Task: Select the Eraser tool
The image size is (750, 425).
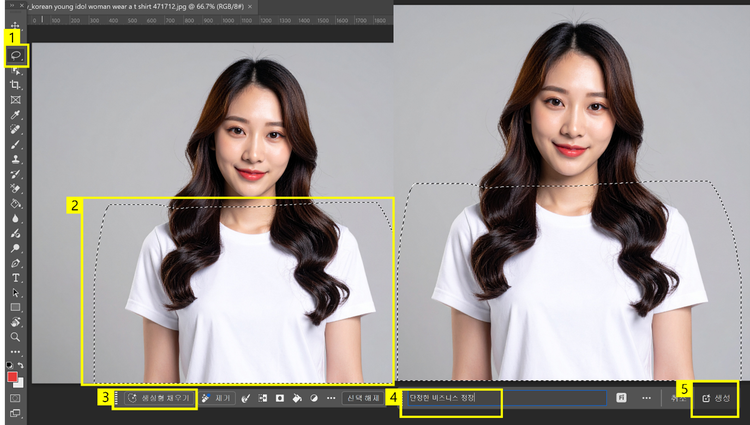Action: (x=15, y=189)
